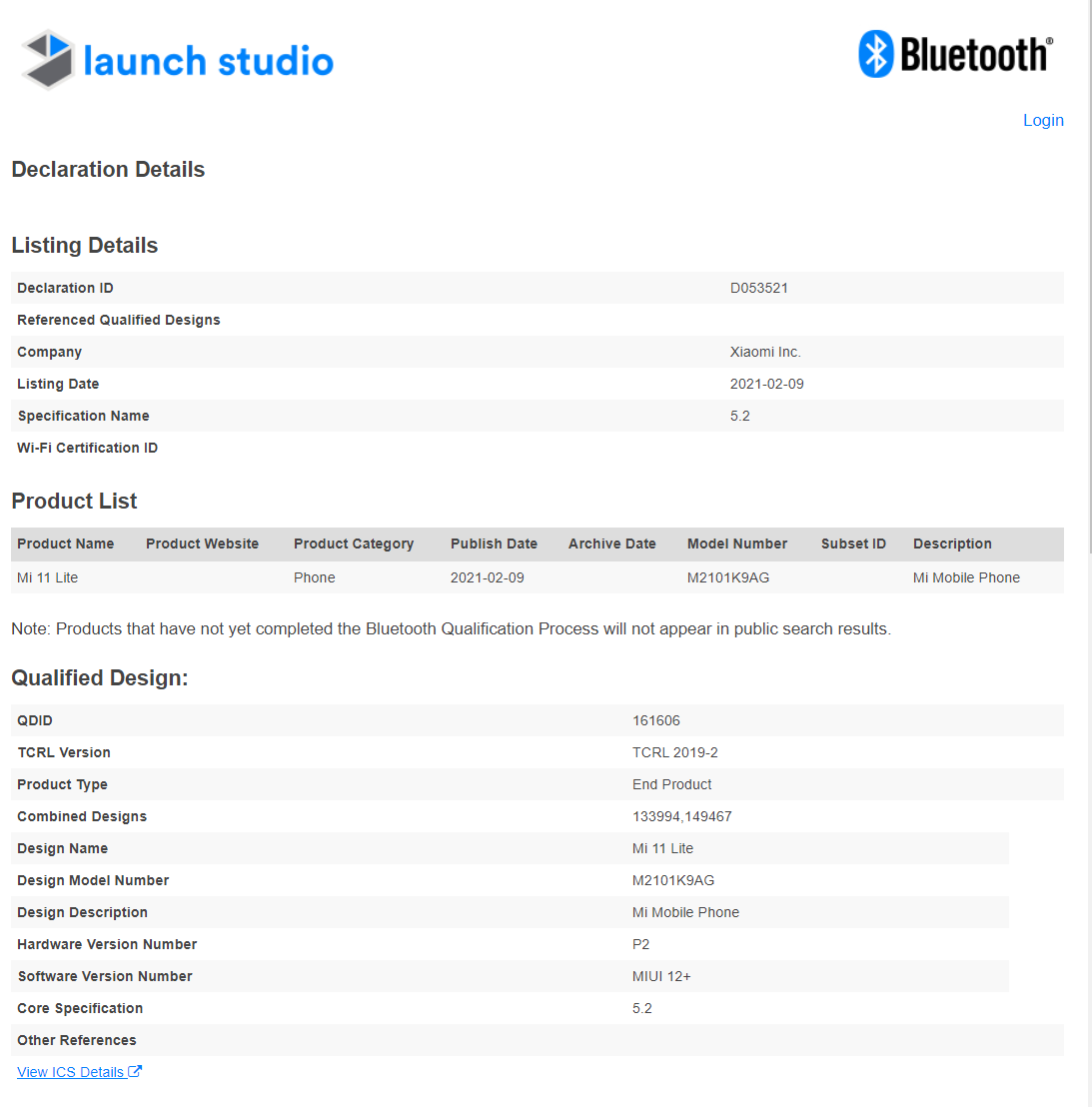Click the Description column header
Screen dimensions: 1092x1107
tap(952, 544)
